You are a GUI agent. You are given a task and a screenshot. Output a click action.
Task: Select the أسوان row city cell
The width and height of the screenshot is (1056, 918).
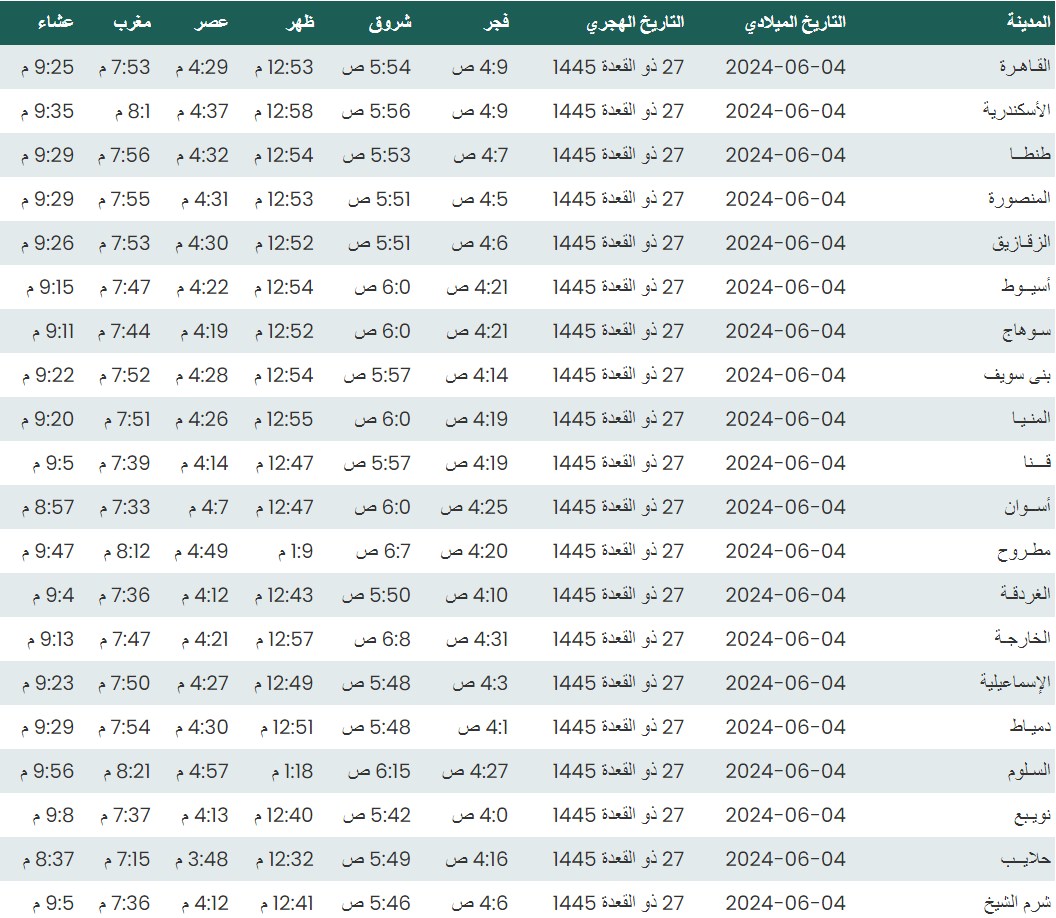click(x=1027, y=507)
